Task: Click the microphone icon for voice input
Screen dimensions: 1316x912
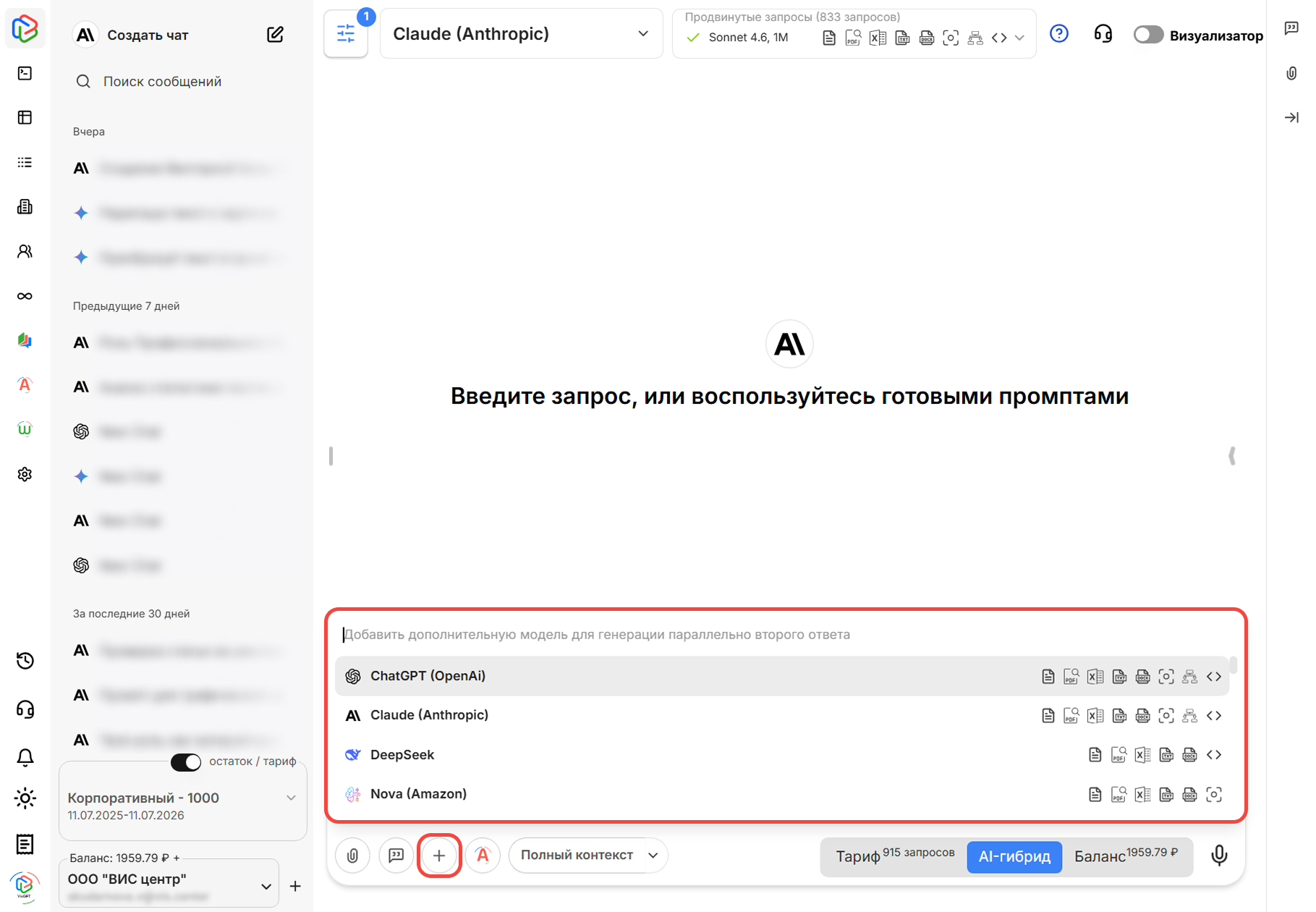Action: [1219, 855]
